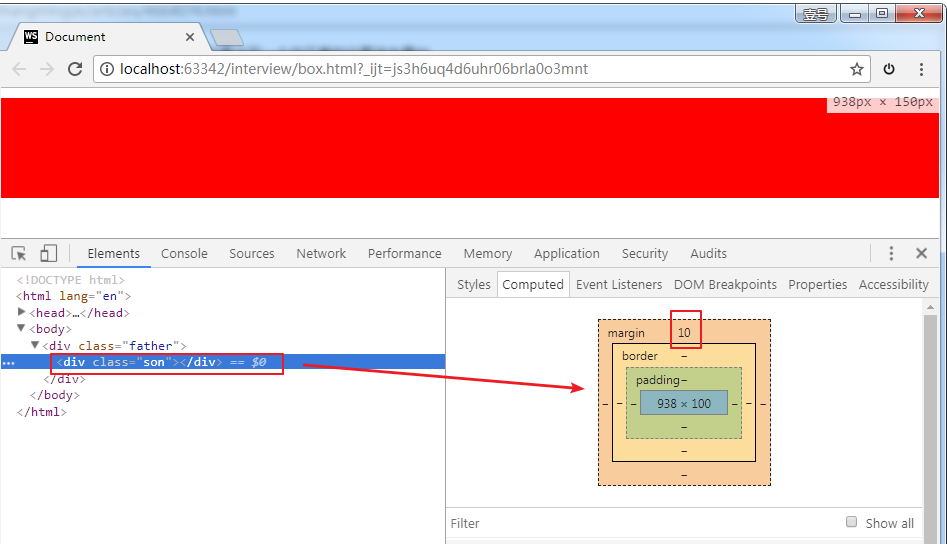Click the browser back arrow
The image size is (947, 544).
point(19,69)
